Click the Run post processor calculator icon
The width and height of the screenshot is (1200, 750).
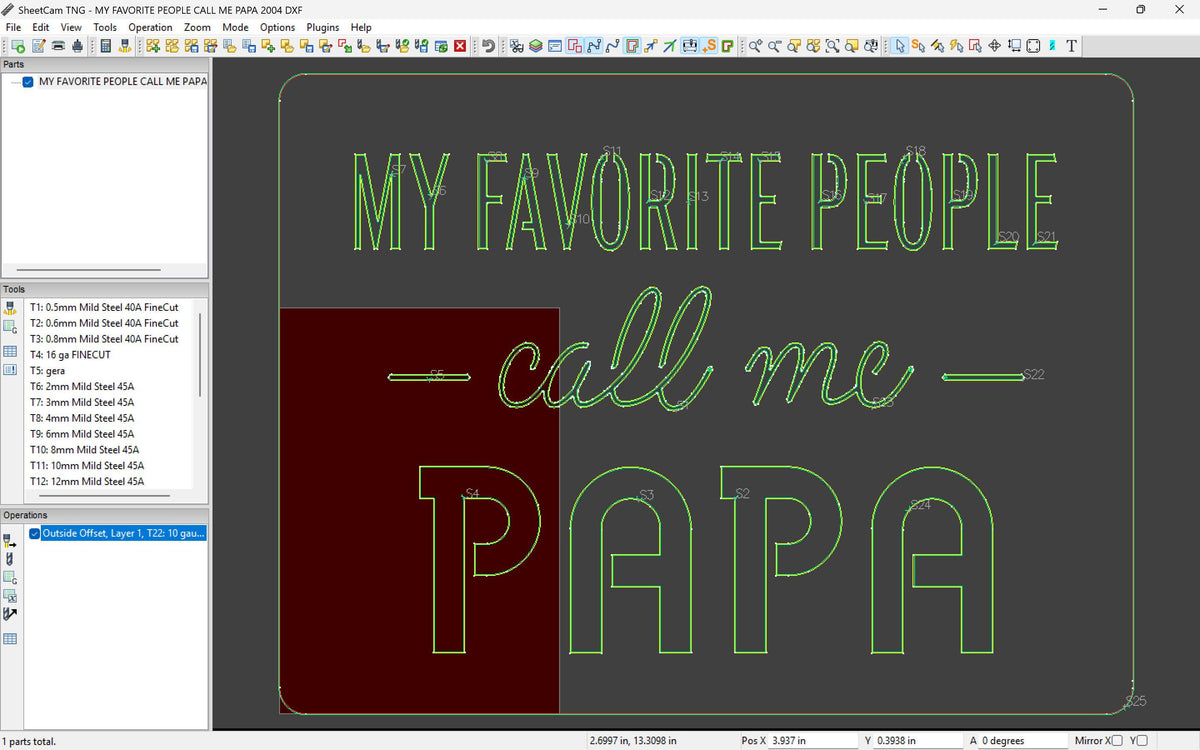pos(105,46)
